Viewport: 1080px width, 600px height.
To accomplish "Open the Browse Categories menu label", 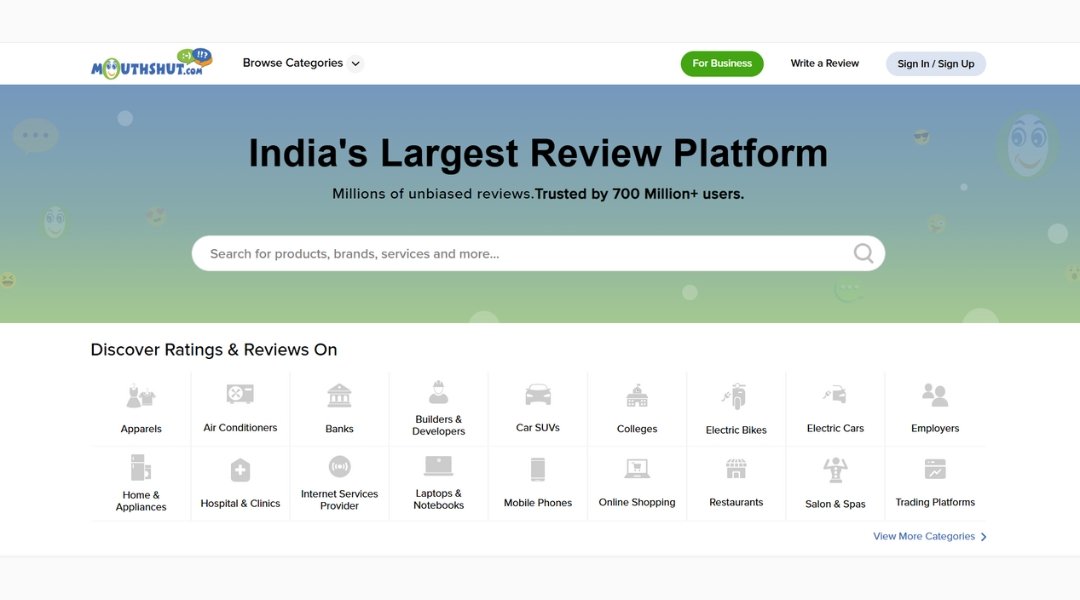I will [293, 63].
